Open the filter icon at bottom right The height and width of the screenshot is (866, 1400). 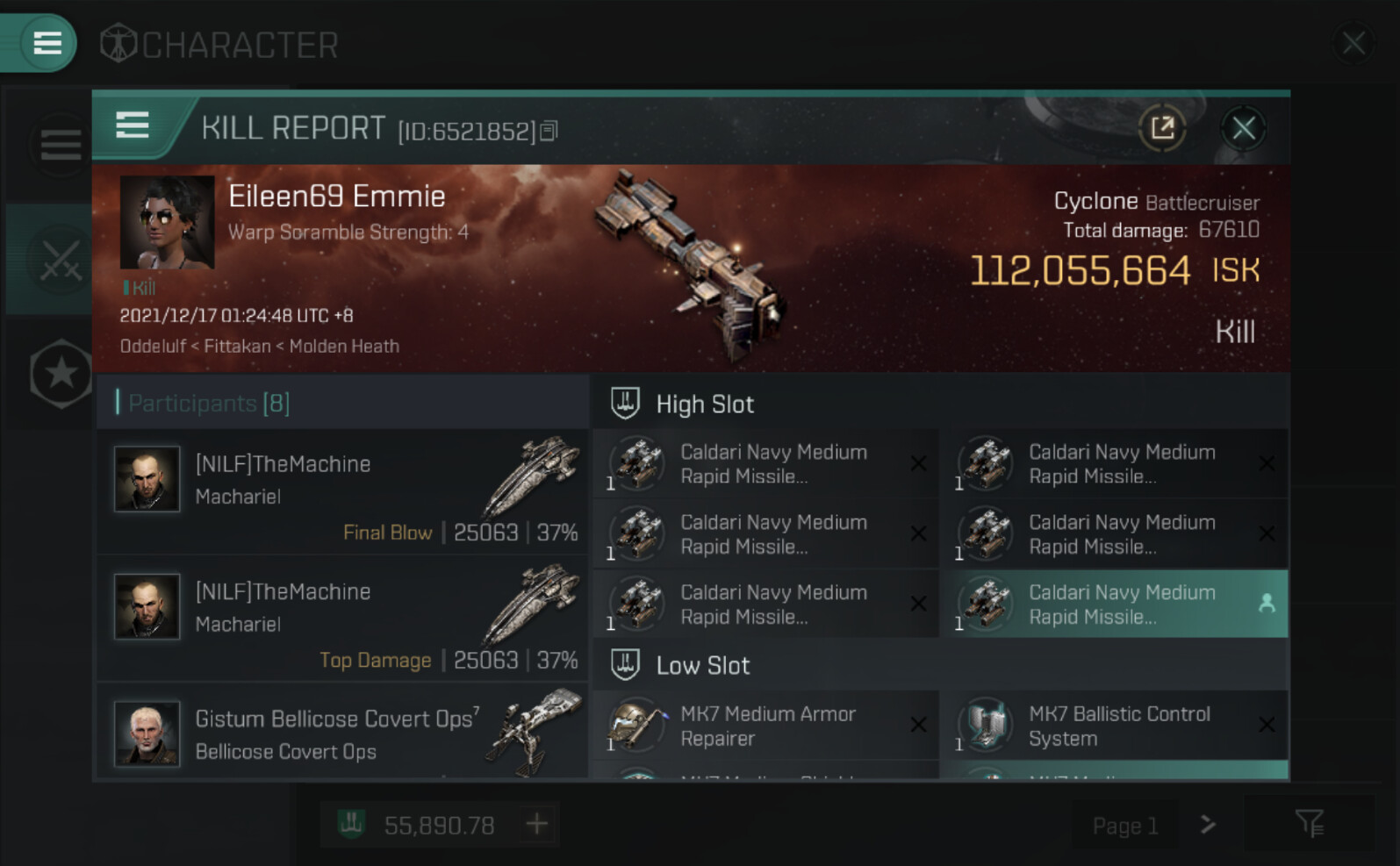coord(1310,824)
